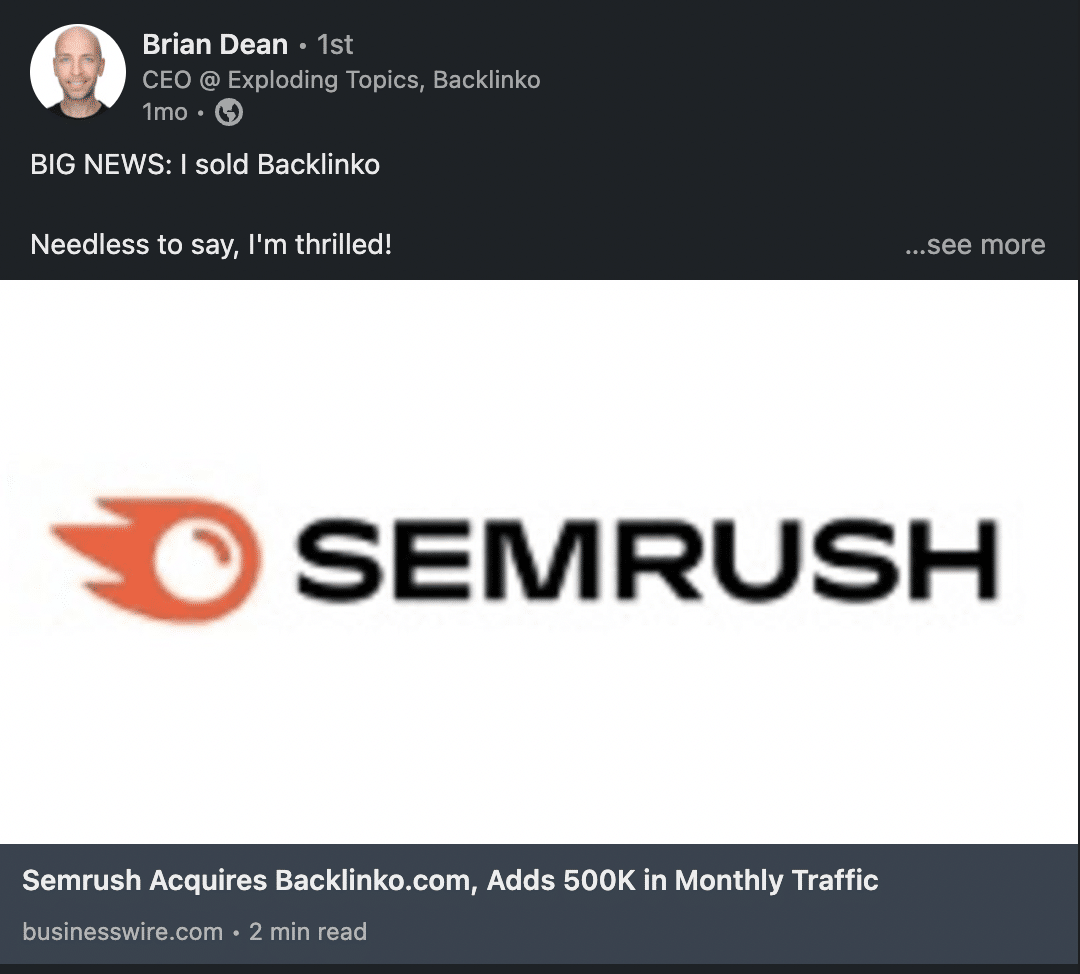Image resolution: width=1080 pixels, height=974 pixels.
Task: Click the 1mo post timestamp
Action: coord(165,112)
